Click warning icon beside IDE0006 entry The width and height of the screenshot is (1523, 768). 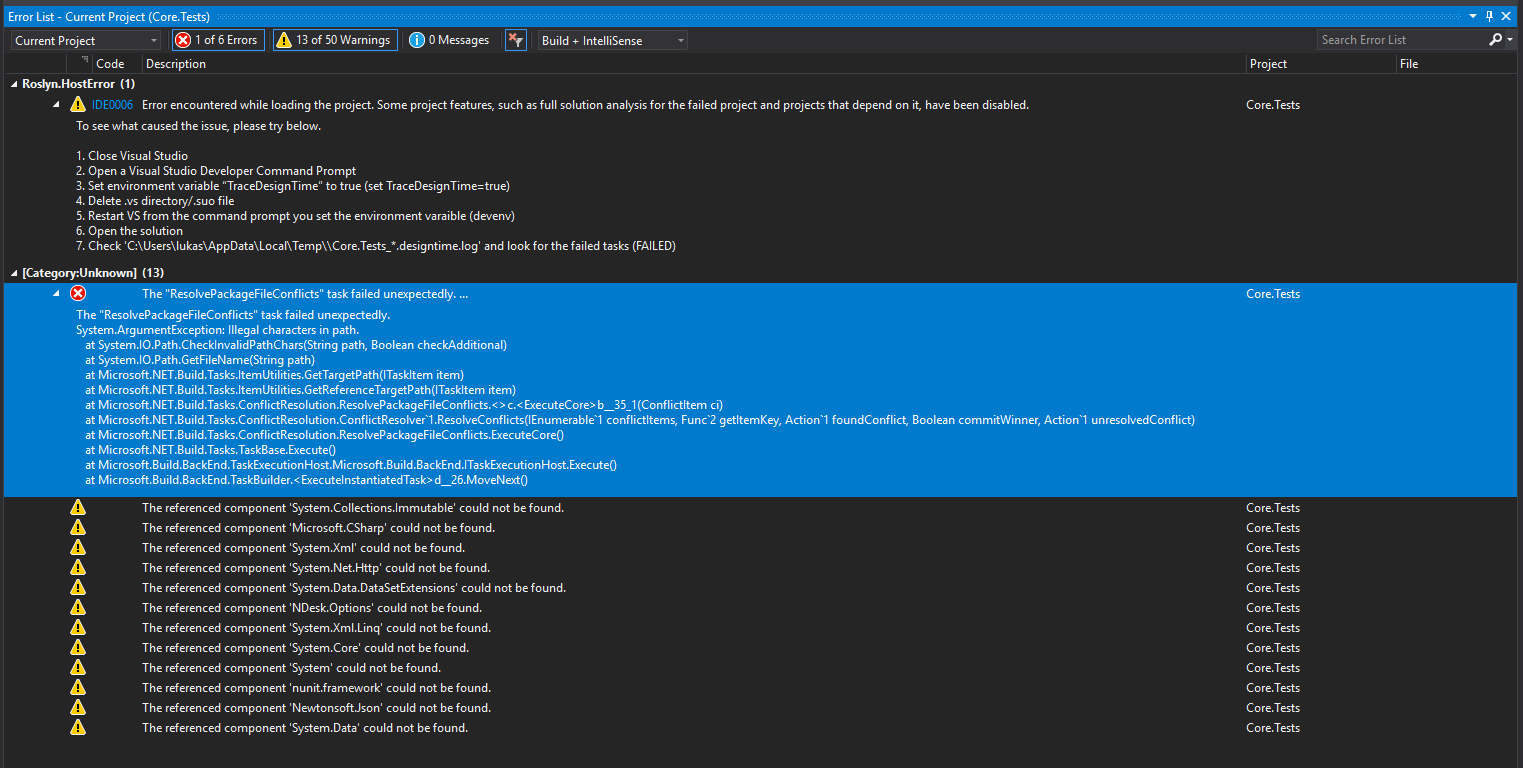point(78,105)
